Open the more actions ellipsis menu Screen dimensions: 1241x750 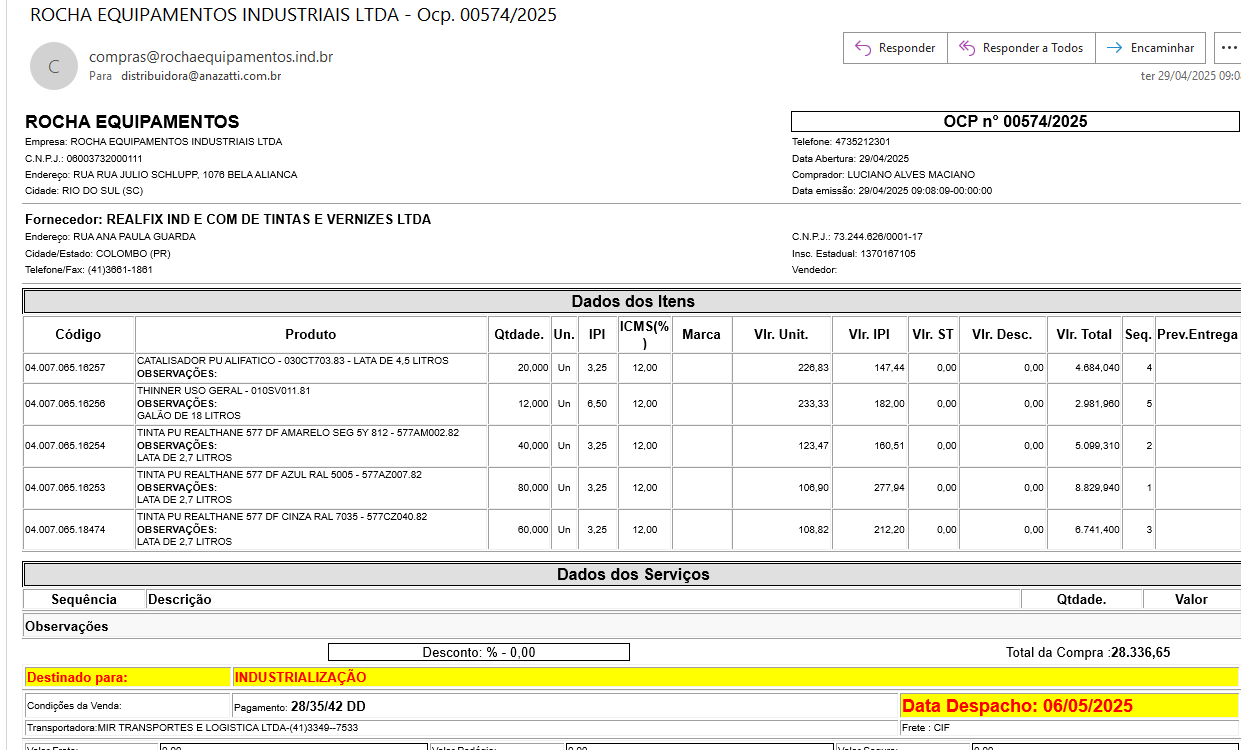click(1228, 48)
